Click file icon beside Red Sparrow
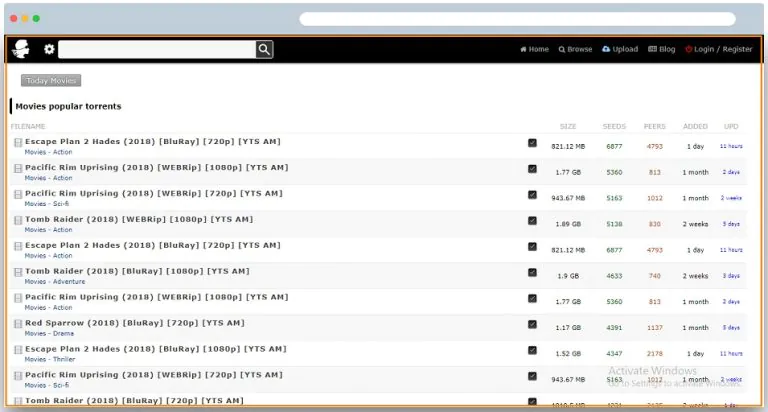The image size is (768, 412). [x=18, y=324]
